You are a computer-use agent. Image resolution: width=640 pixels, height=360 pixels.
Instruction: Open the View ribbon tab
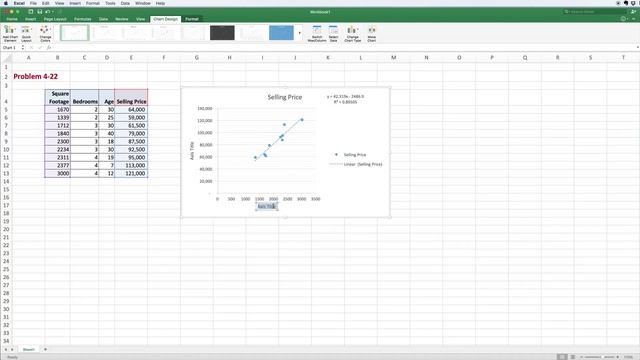pos(140,19)
